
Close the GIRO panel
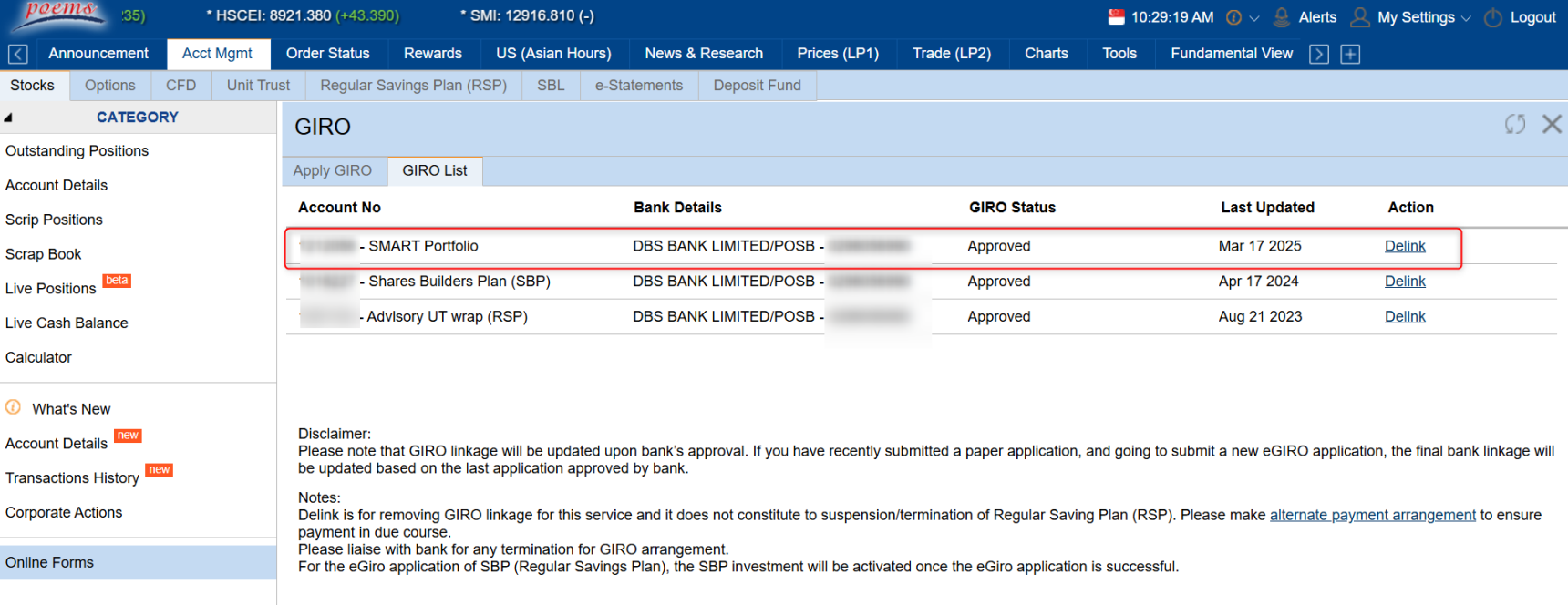tap(1552, 124)
